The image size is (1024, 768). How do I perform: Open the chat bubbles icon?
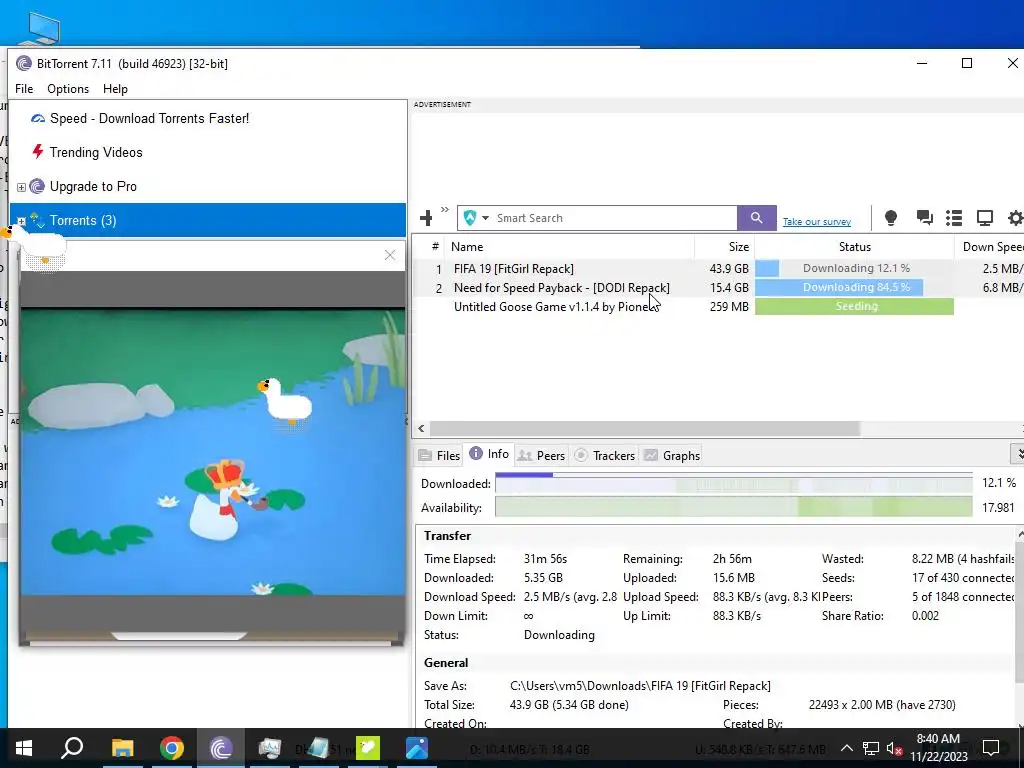(x=924, y=217)
